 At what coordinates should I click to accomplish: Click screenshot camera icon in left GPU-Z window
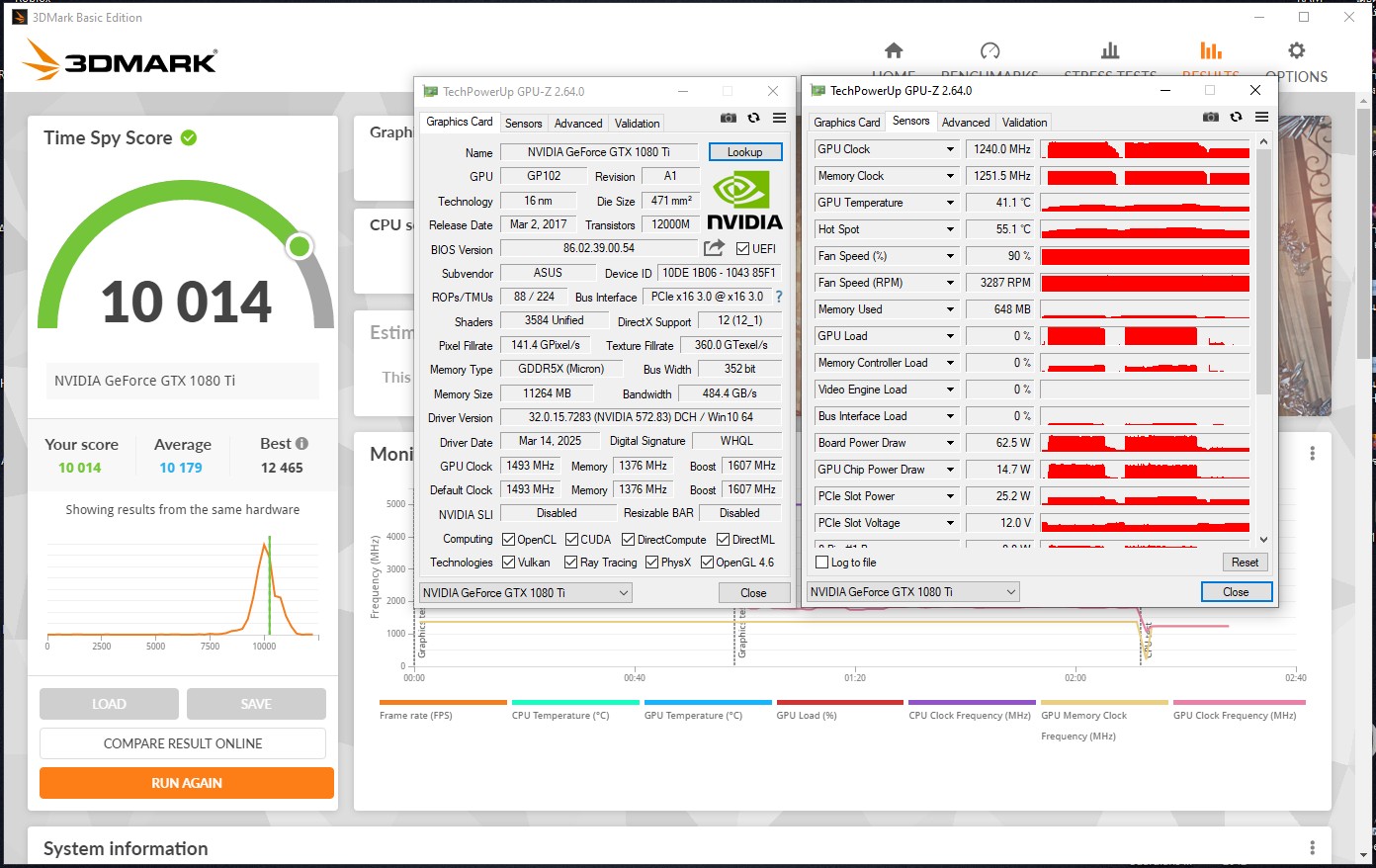pyautogui.click(x=729, y=118)
